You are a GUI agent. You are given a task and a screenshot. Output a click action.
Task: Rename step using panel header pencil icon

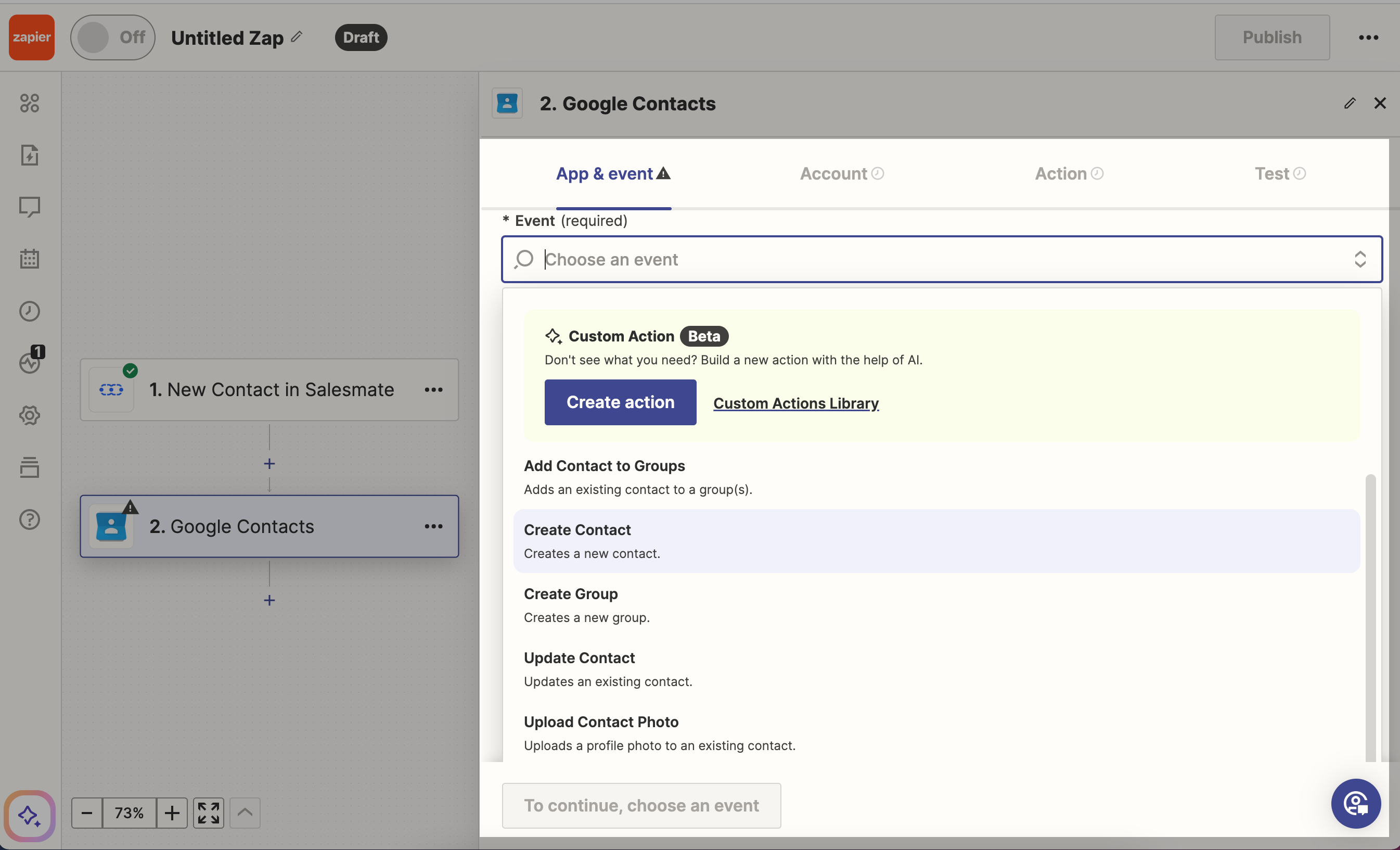point(1350,104)
